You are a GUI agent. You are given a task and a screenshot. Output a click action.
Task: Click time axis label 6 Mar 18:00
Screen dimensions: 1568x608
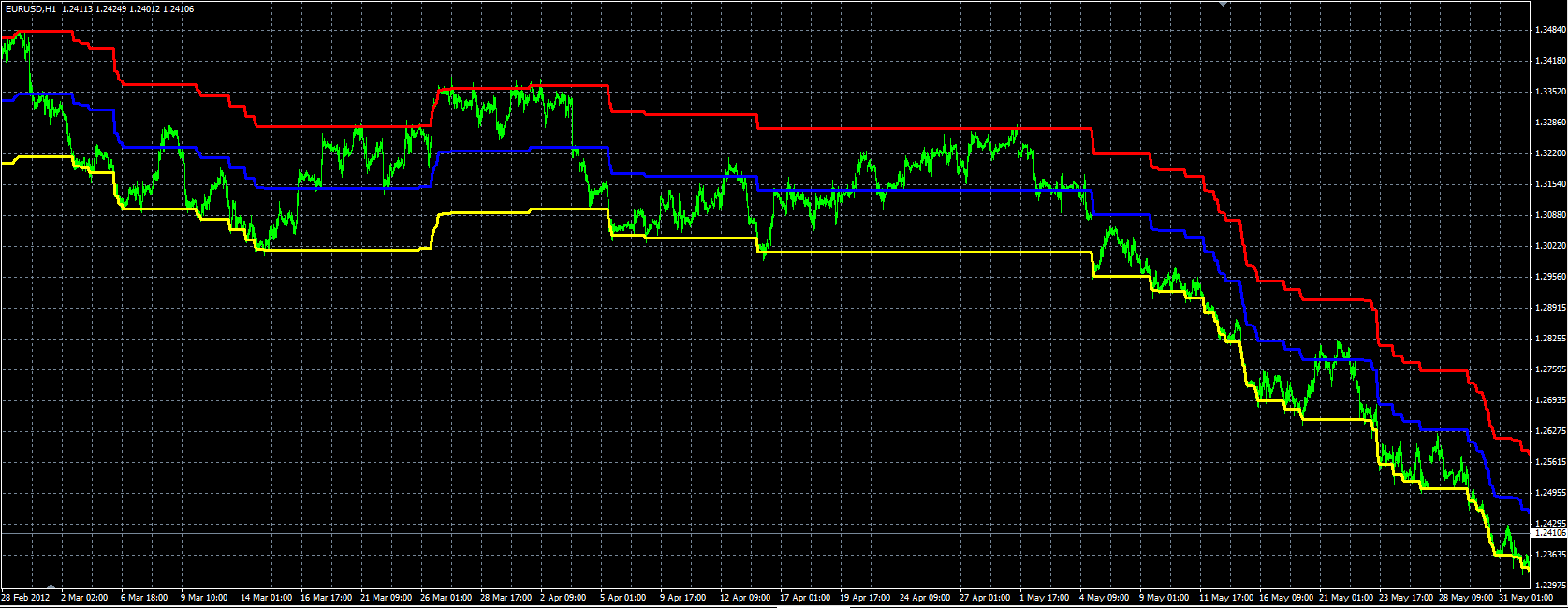coord(144,598)
